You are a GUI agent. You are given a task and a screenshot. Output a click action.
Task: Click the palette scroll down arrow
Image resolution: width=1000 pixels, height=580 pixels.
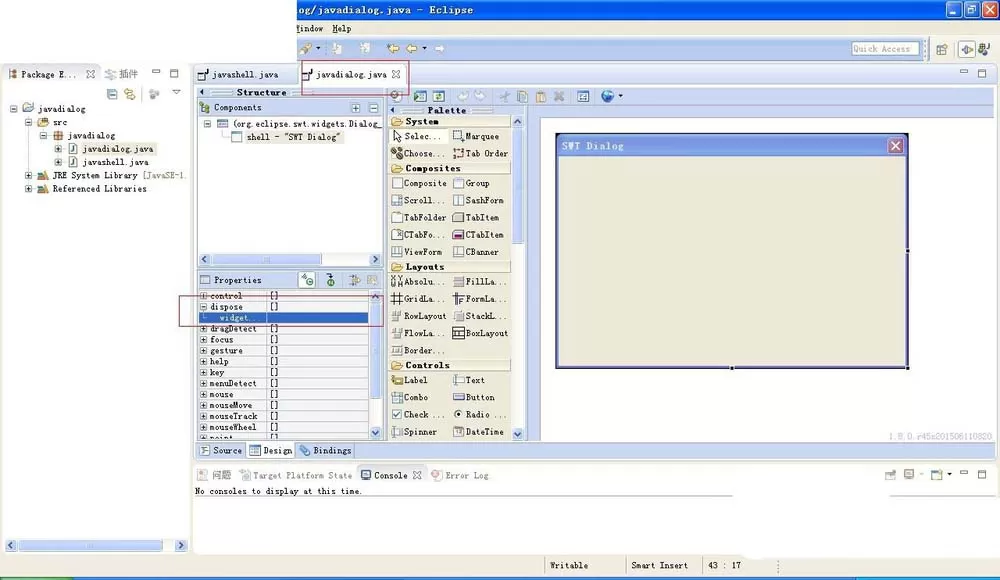click(517, 433)
